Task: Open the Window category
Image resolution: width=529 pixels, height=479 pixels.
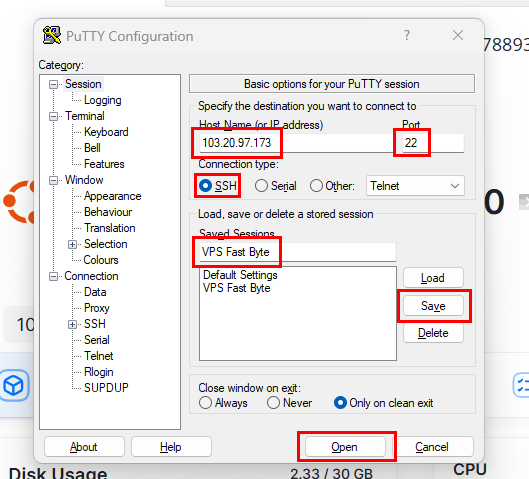Action: [x=84, y=180]
